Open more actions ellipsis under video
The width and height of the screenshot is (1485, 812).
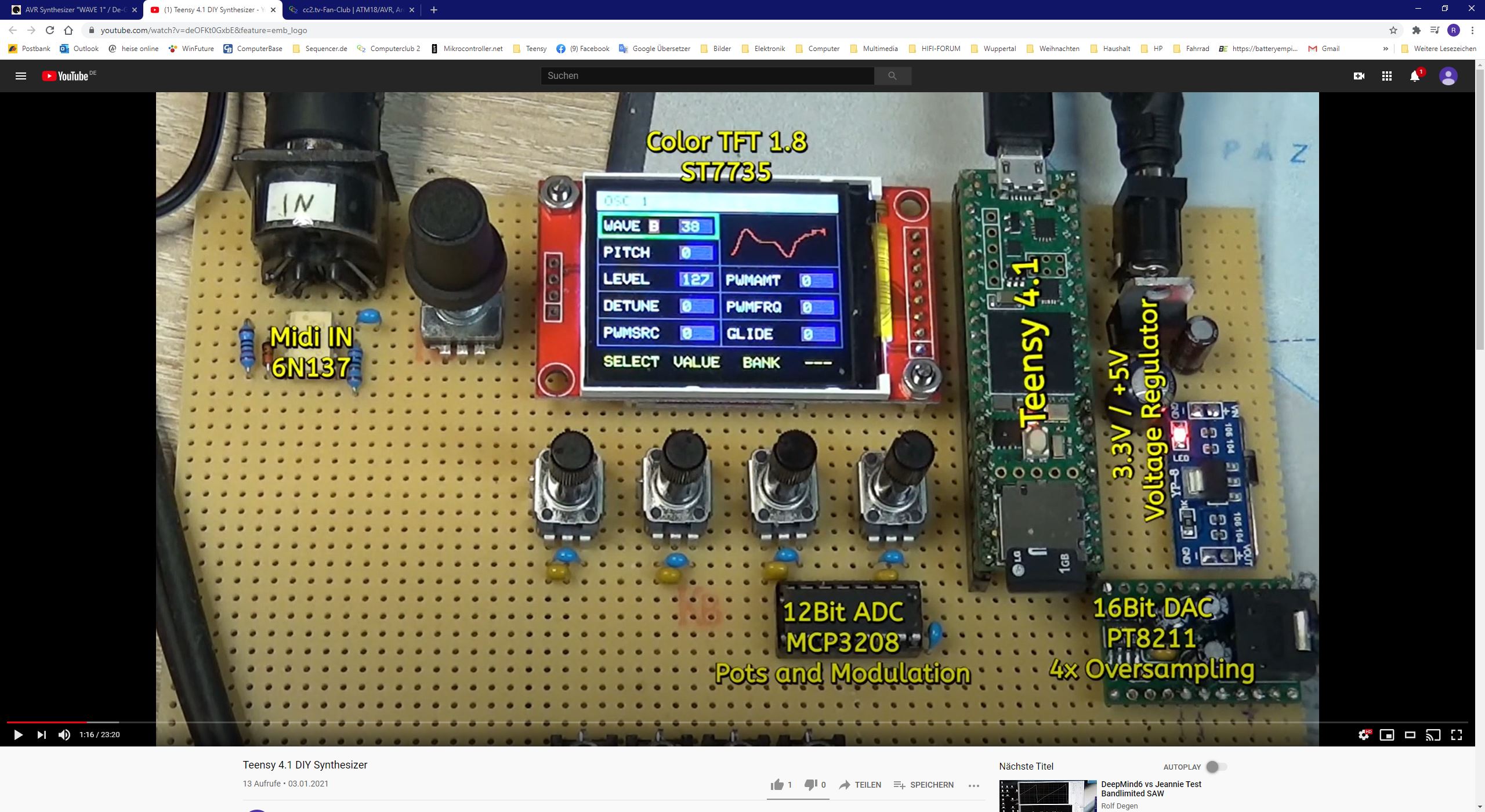pos(974,785)
